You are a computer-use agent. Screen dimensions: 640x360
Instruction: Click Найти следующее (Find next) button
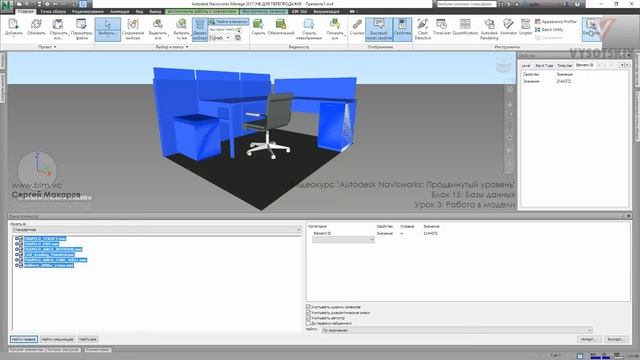pyautogui.click(x=58, y=339)
